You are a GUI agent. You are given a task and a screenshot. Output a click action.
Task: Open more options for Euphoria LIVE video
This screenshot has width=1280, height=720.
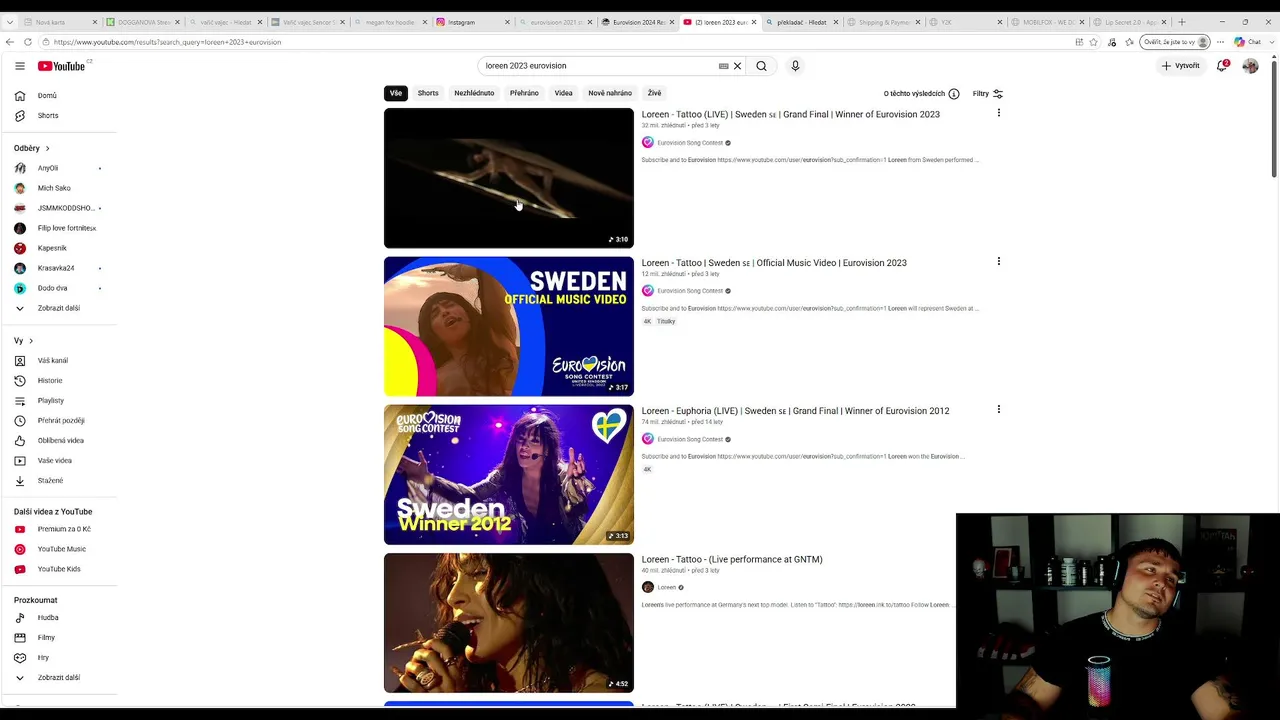pyautogui.click(x=998, y=409)
